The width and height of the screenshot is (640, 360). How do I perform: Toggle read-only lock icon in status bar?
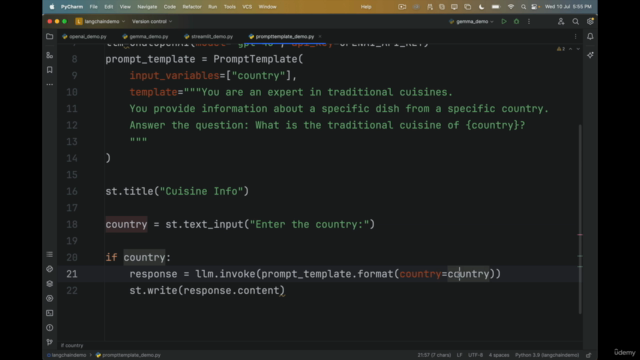click(589, 355)
